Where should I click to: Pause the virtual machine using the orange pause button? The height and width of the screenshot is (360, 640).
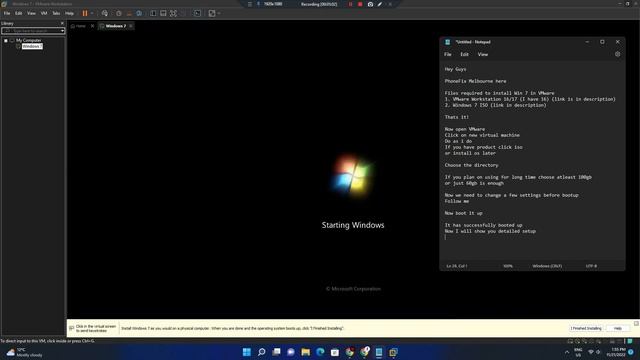pyautogui.click(x=85, y=13)
